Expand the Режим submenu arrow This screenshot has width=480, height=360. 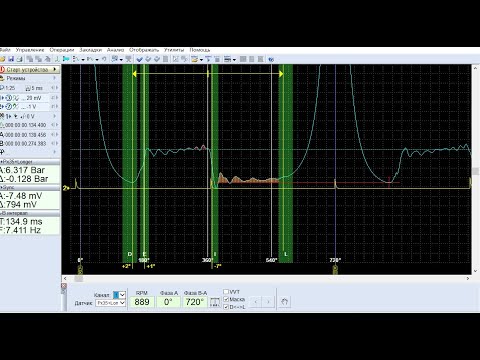pyautogui.click(x=55, y=78)
